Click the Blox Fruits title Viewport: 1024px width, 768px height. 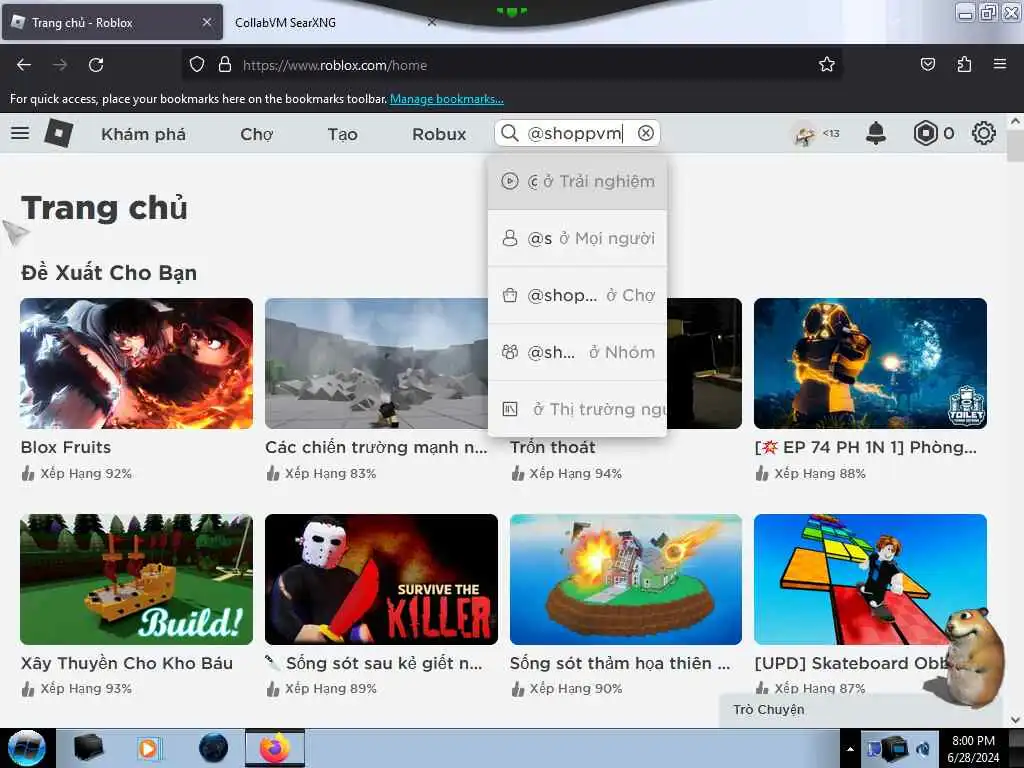[66, 447]
